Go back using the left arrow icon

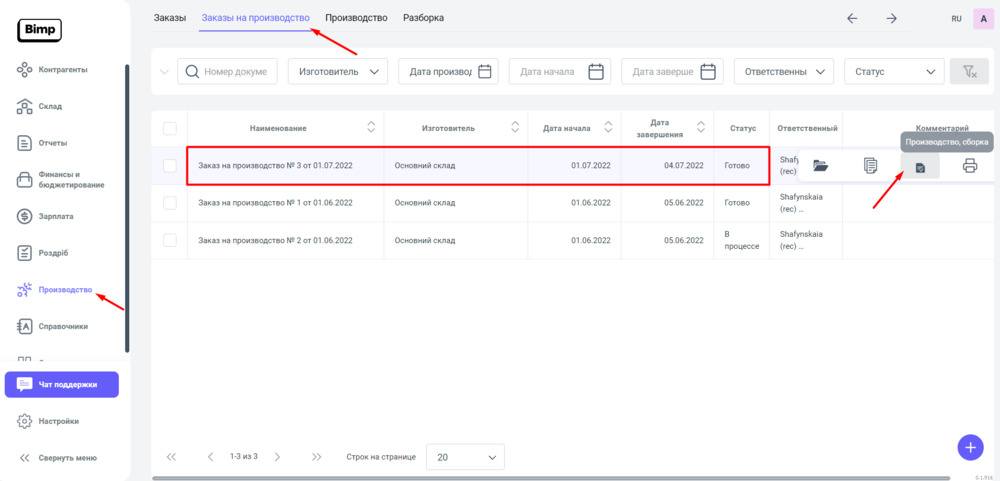[852, 18]
